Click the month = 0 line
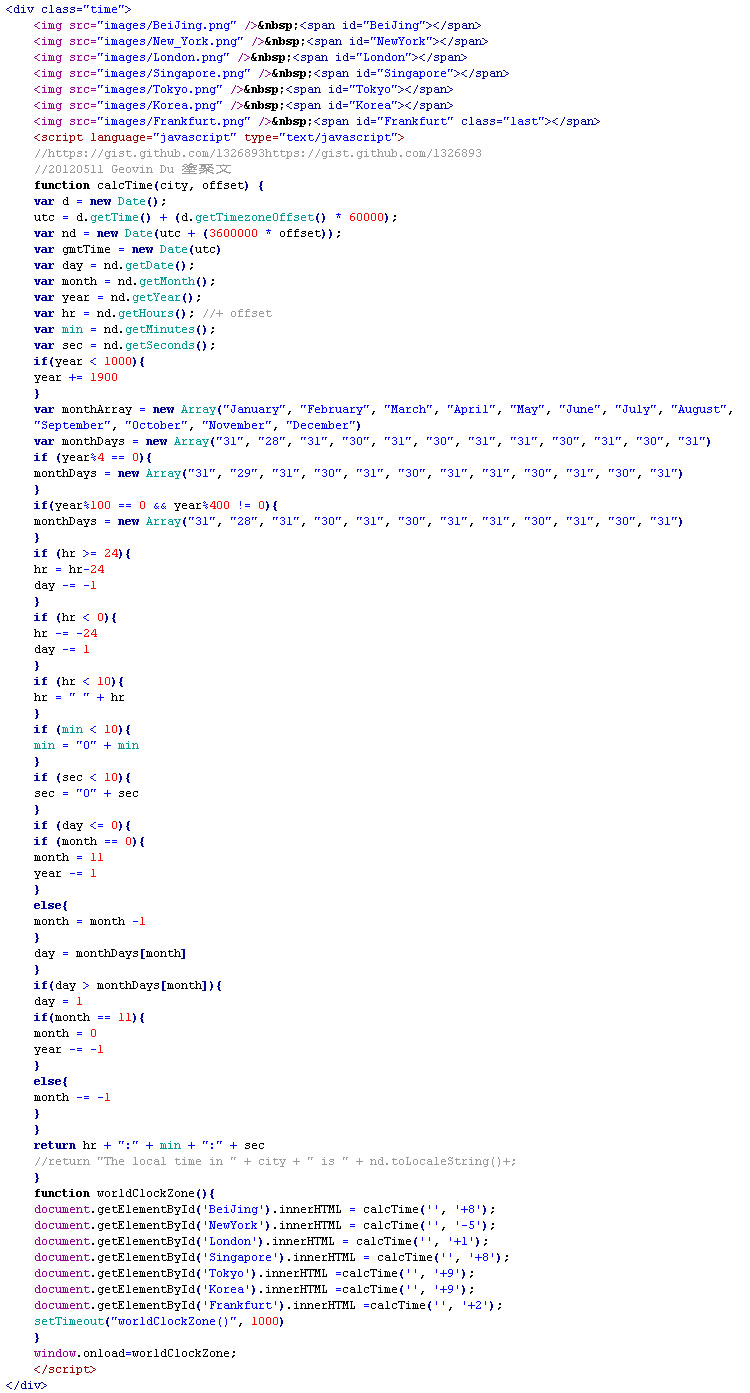This screenshot has width=750, height=1393. pos(65,1033)
